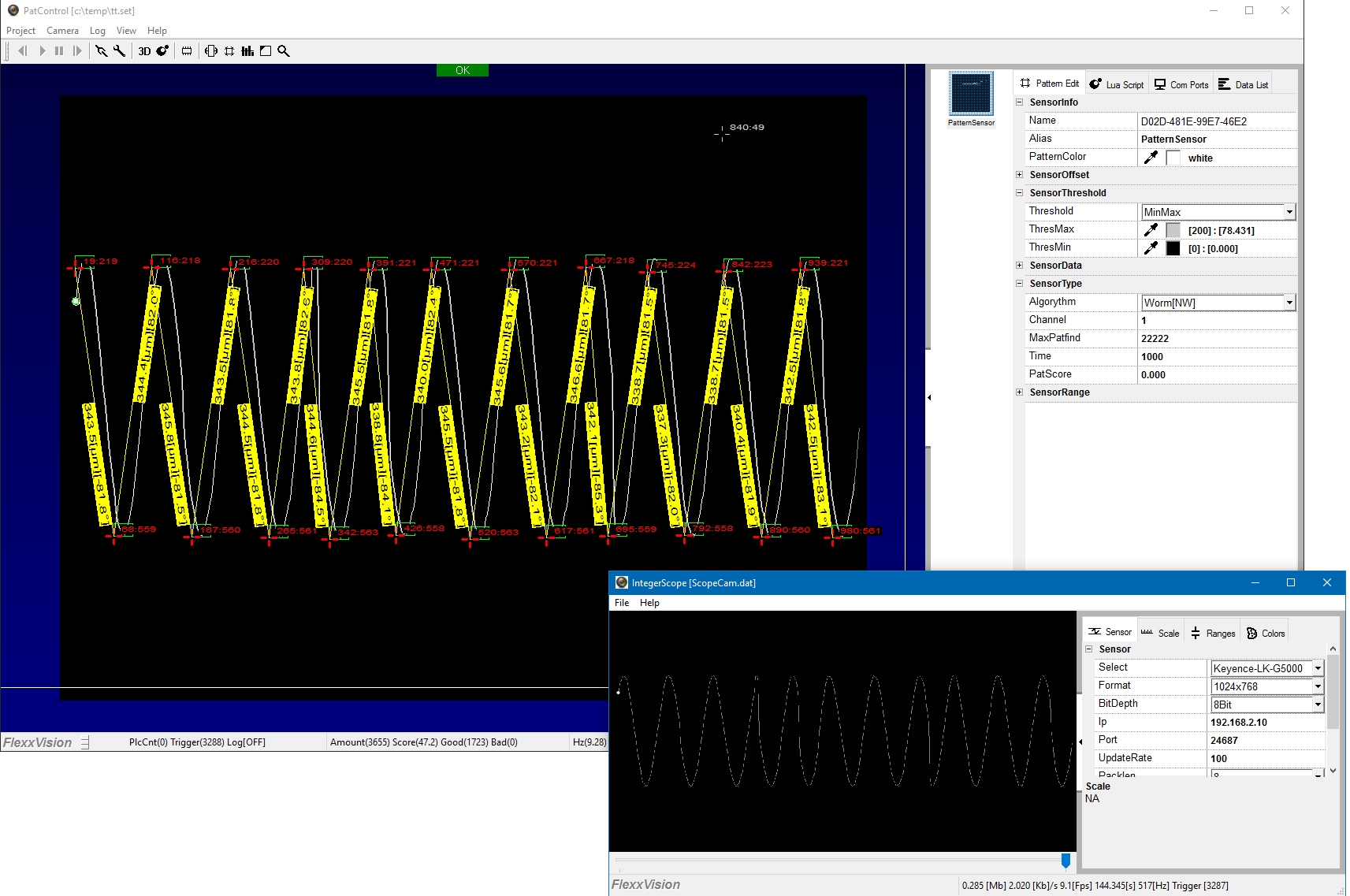Switch to the Com Ports tab
Screen dimensions: 1350x896
click(x=1181, y=84)
